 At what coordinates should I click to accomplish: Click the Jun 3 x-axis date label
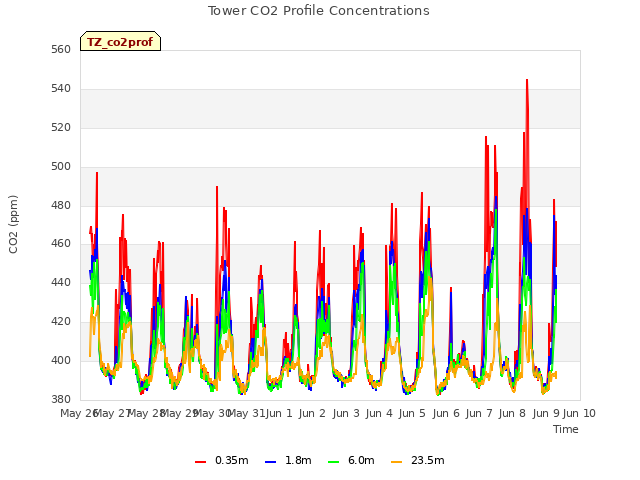(346, 413)
